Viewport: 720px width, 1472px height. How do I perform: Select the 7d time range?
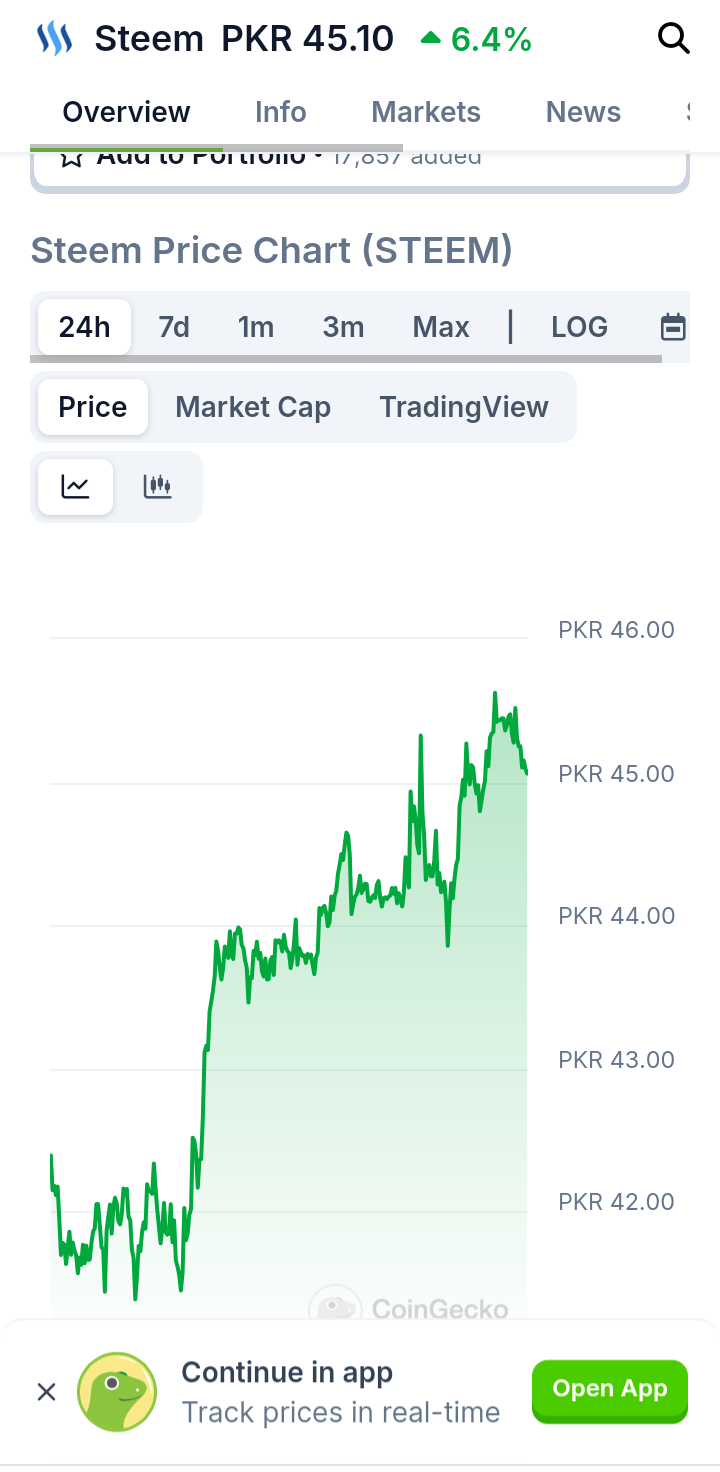[174, 327]
